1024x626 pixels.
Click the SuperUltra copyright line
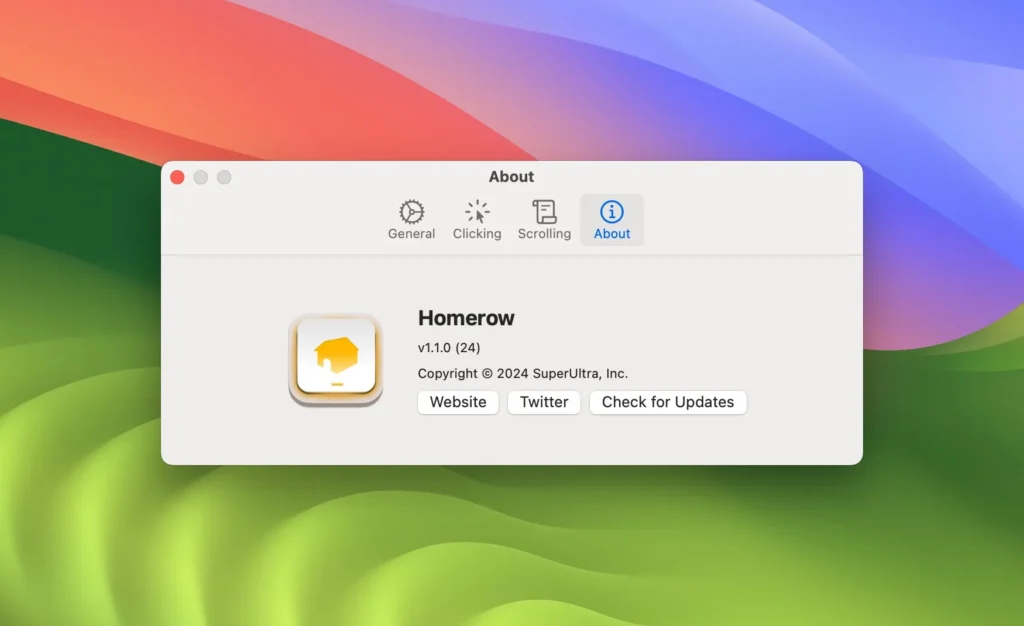click(522, 373)
